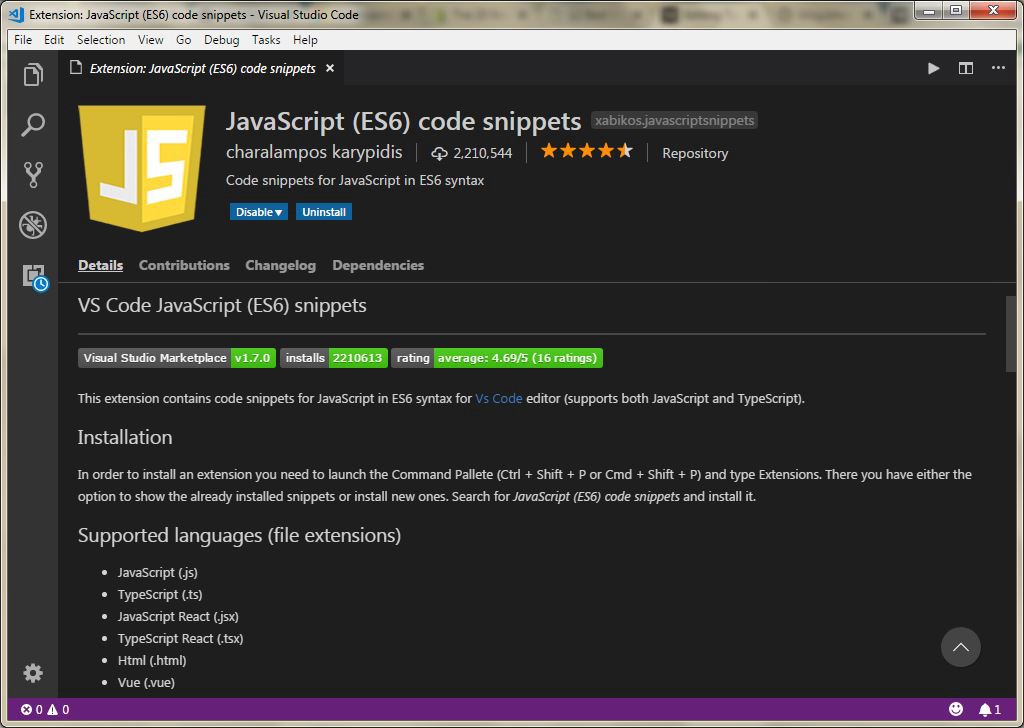1024x728 pixels.
Task: Click the play icon in the editor toolbar
Action: pyautogui.click(x=933, y=68)
